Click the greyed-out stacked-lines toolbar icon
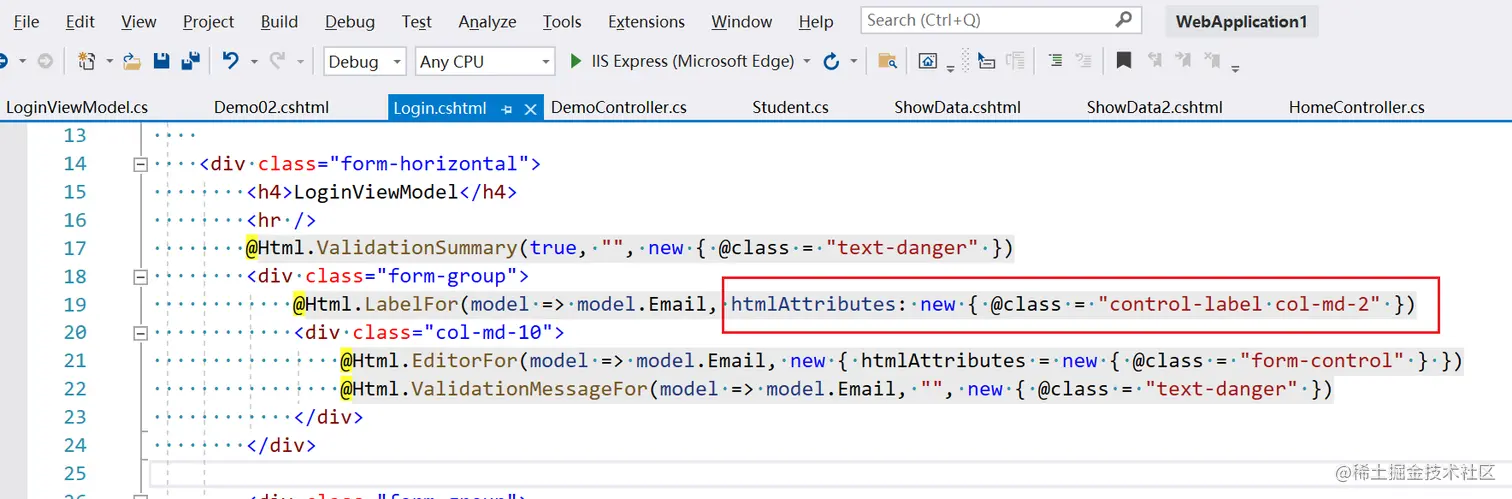Viewport: 1512px width, 499px height. click(1015, 61)
